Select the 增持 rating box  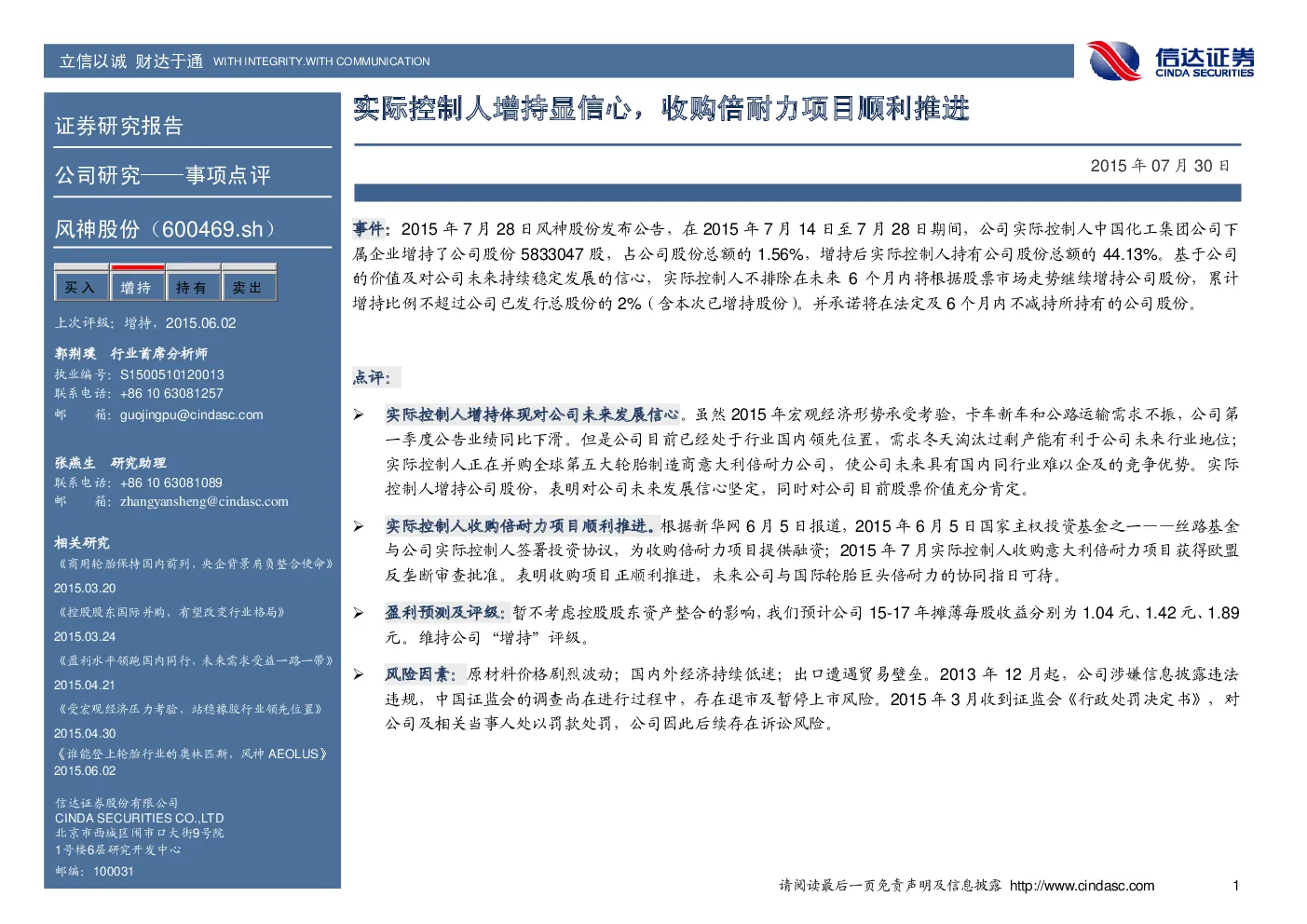pos(137,288)
